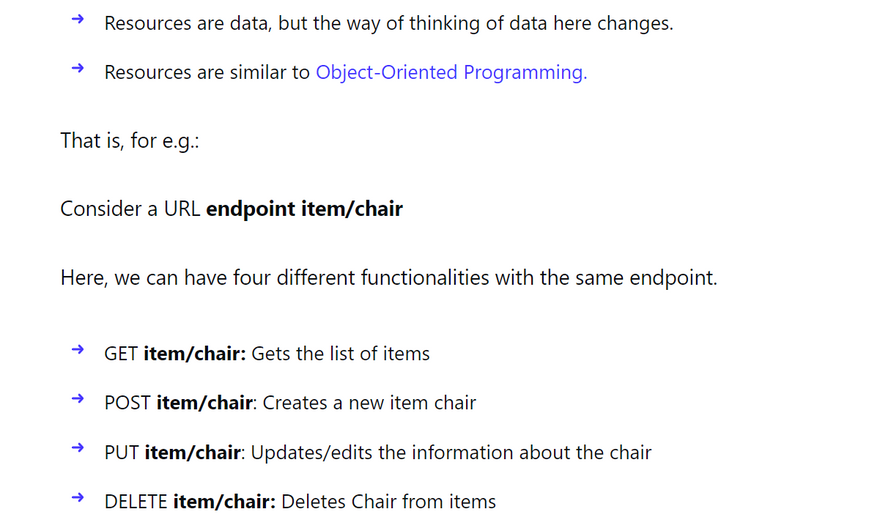This screenshot has width=880, height=530.
Task: Click the arrow bullet next to POST item/chair
Action: 78,399
